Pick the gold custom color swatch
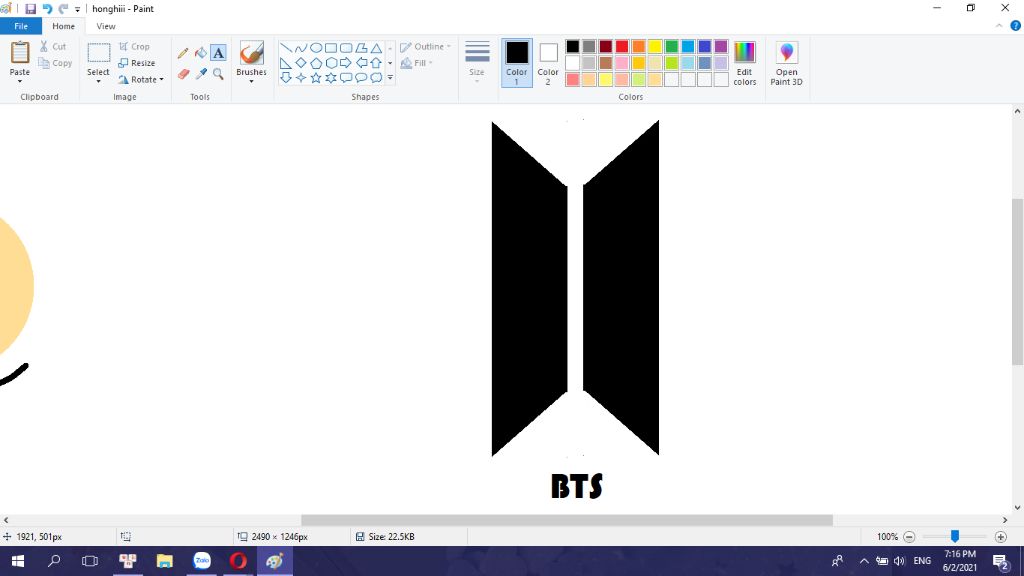Viewport: 1024px width, 576px height. click(639, 63)
